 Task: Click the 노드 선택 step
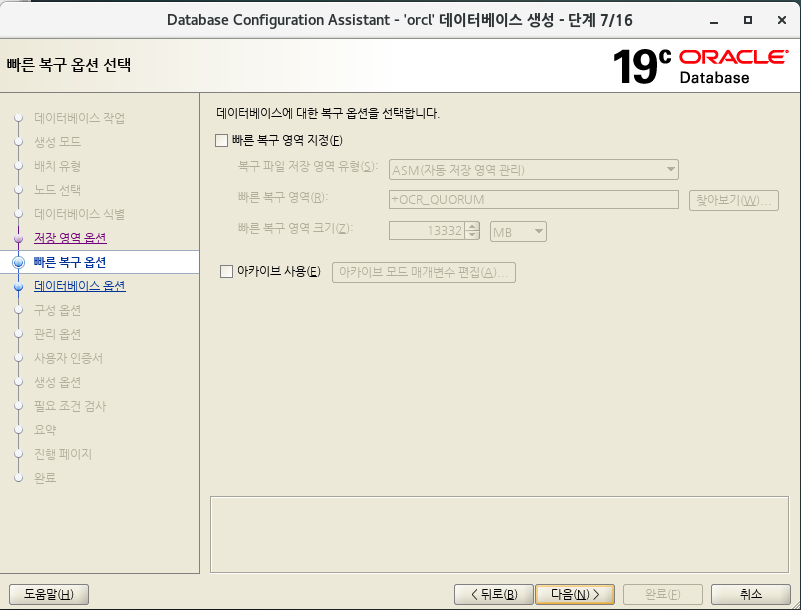pyautogui.click(x=57, y=190)
